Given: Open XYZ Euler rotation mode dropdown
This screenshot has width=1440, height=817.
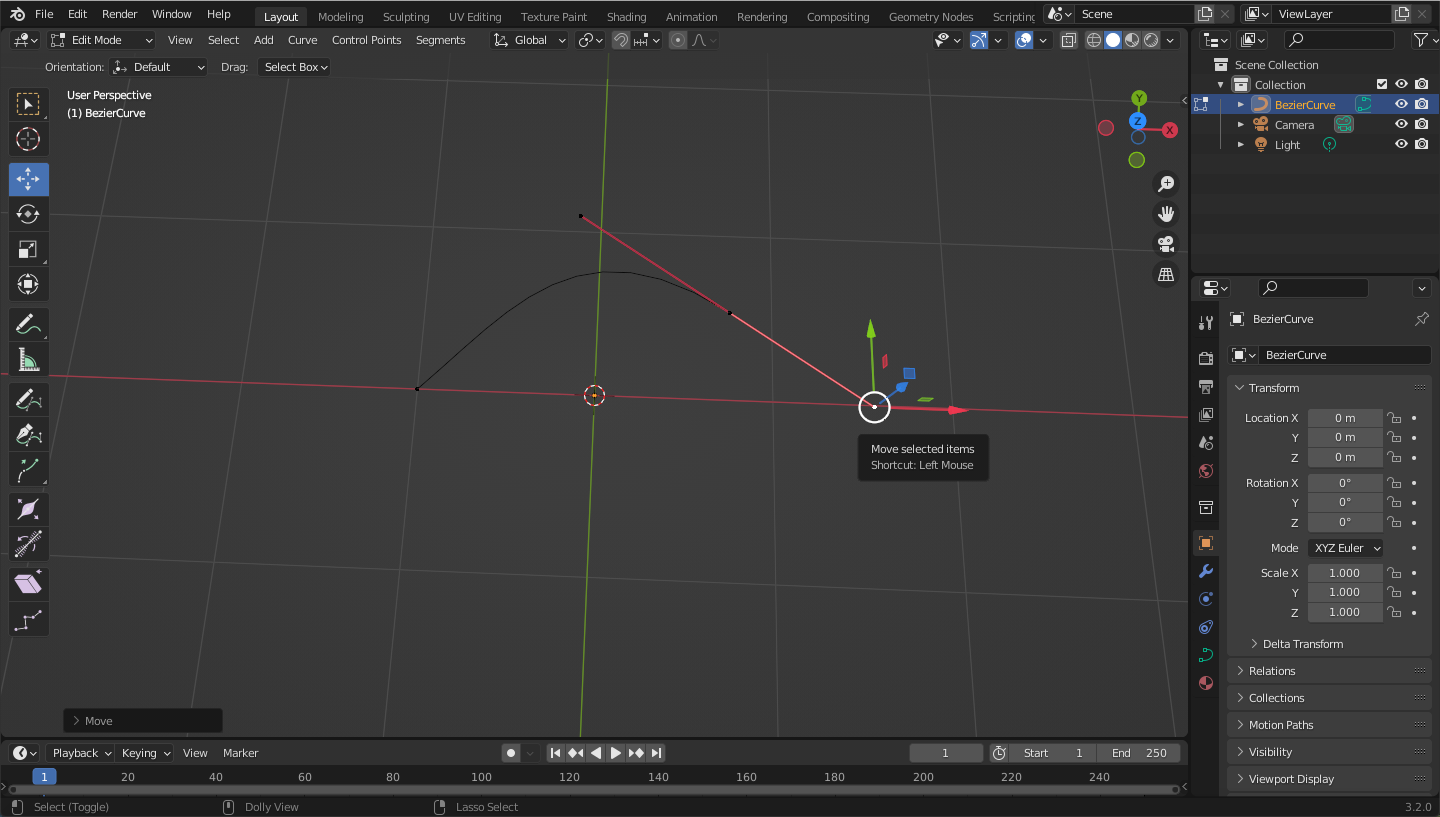Looking at the screenshot, I should click(x=1346, y=548).
